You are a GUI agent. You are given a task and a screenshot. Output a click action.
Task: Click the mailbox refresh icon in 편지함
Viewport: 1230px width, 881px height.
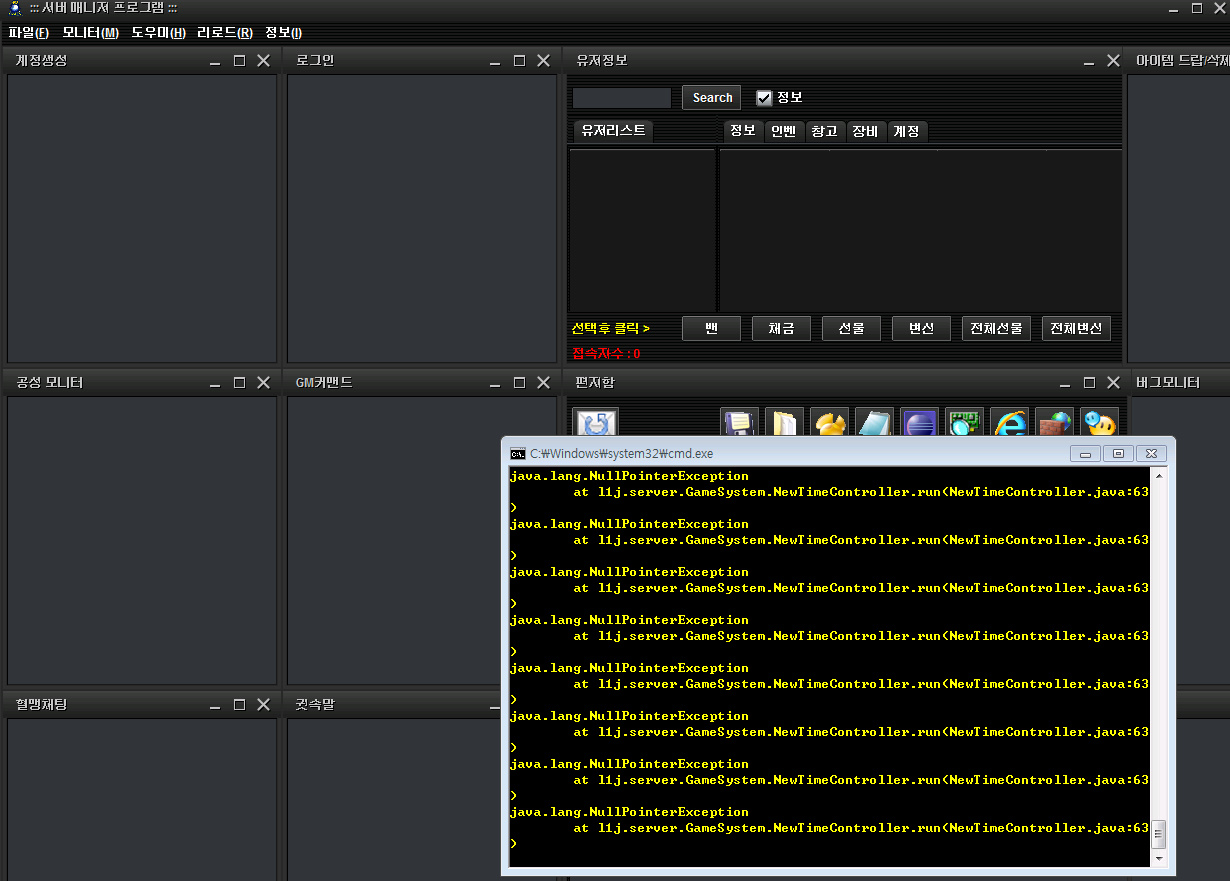[595, 423]
